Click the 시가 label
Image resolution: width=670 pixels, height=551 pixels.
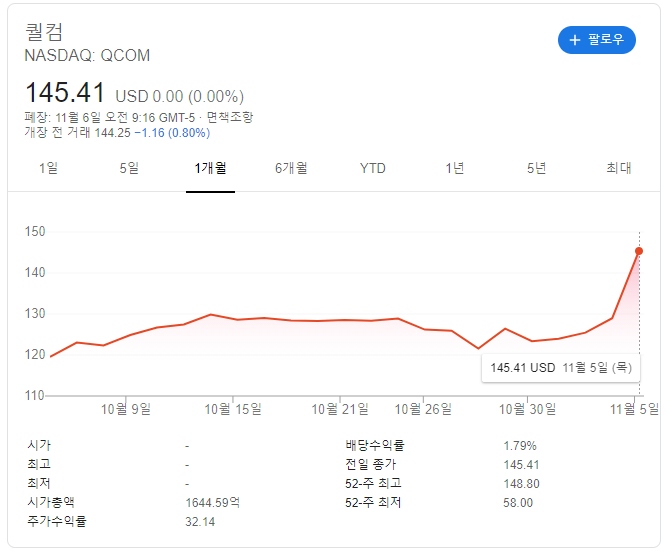(x=39, y=445)
